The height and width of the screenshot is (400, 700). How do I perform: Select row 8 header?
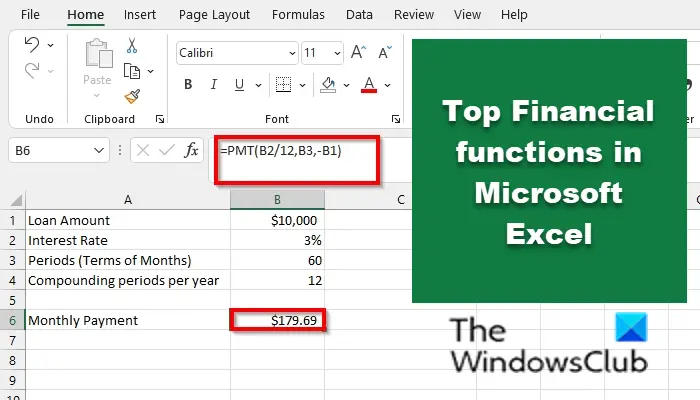tap(12, 360)
